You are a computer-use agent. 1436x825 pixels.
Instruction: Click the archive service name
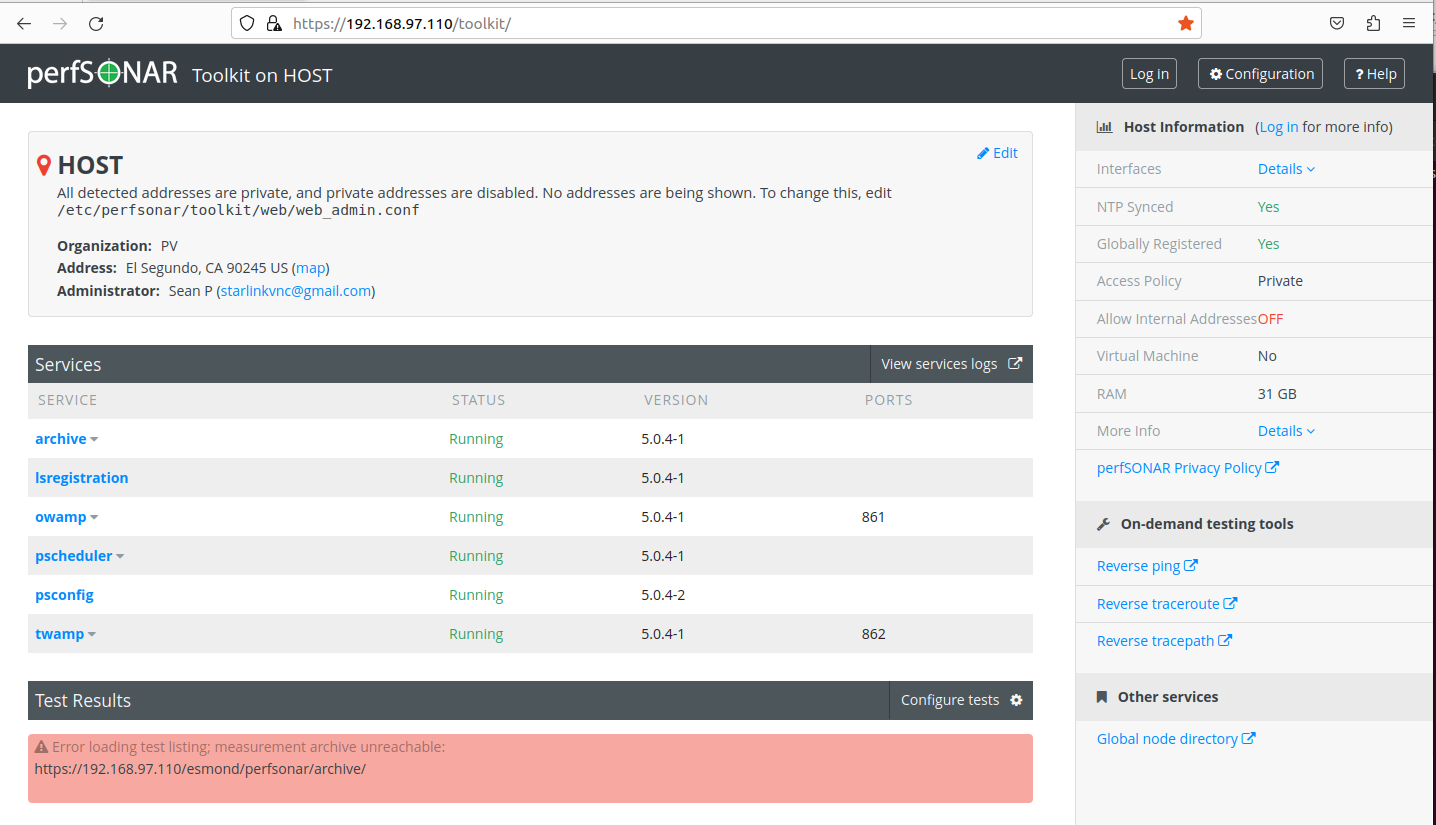pos(61,439)
